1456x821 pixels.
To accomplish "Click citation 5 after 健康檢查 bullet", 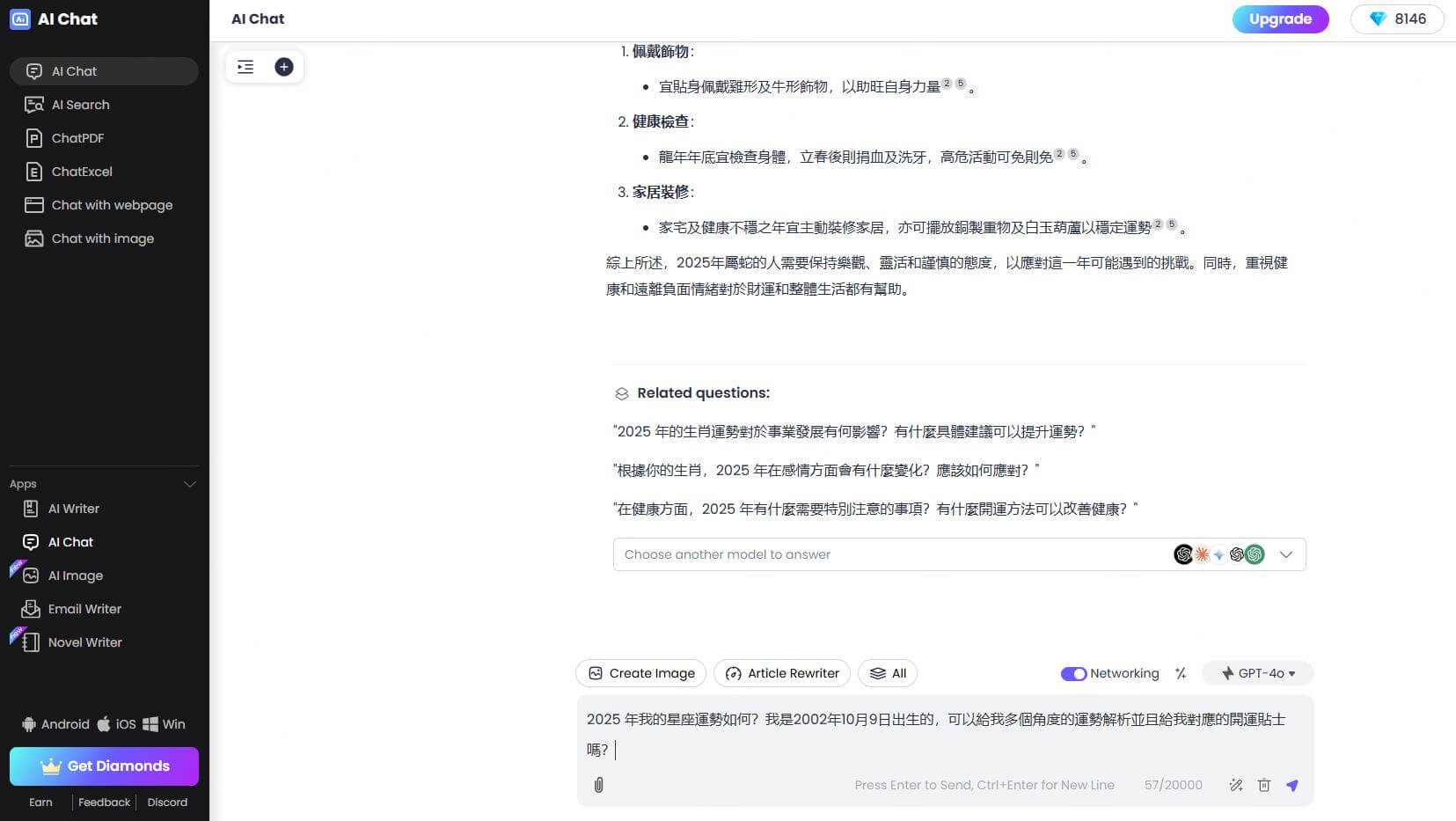I will [x=1073, y=154].
